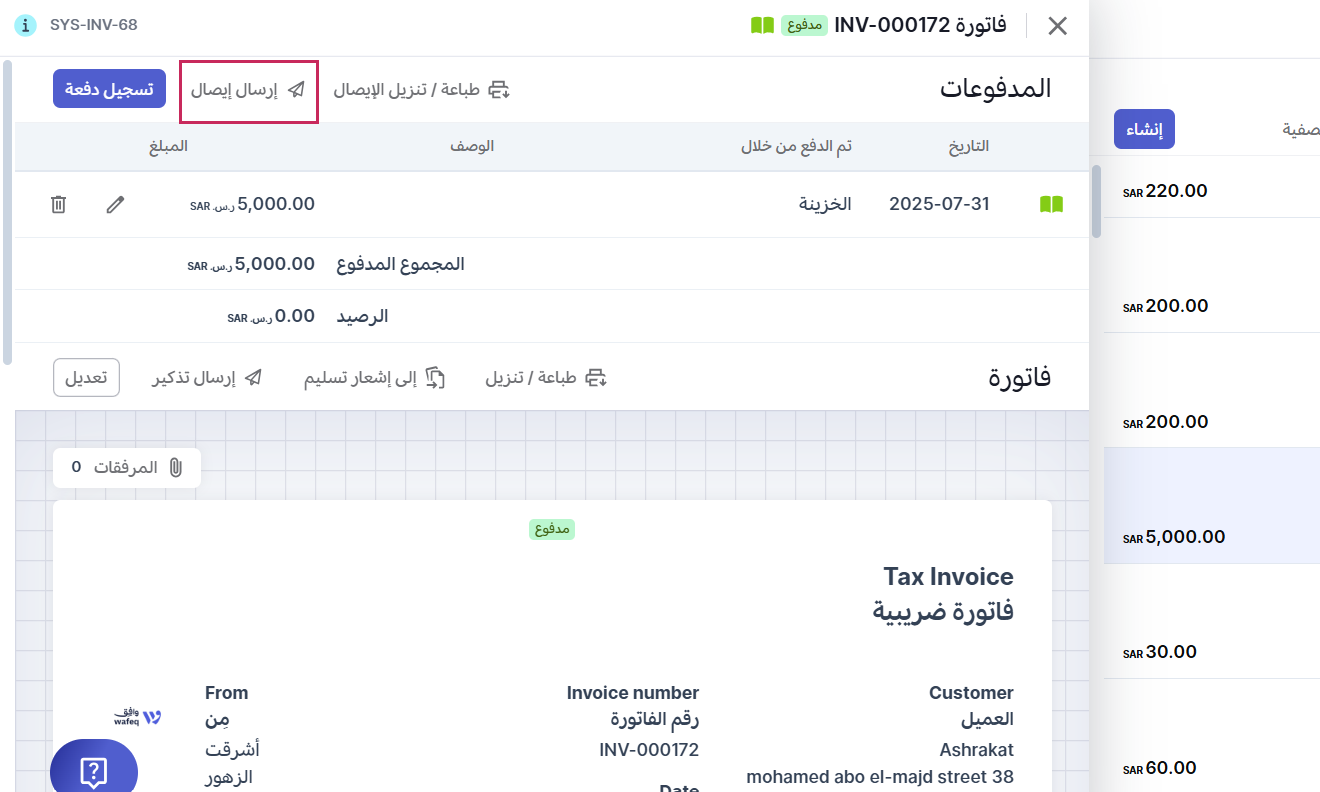The height and width of the screenshot is (792, 1320).
Task: Click the trash icon to delete payment
Action: click(59, 204)
